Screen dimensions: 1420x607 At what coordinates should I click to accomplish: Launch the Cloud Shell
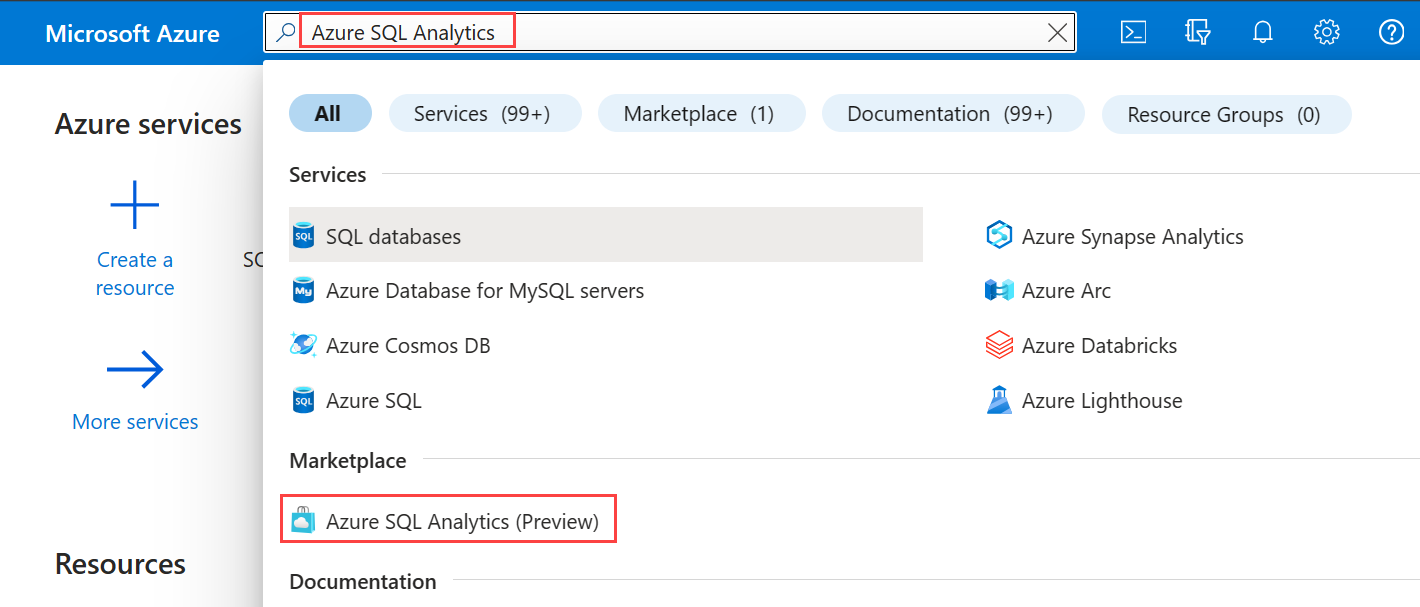click(x=1132, y=32)
